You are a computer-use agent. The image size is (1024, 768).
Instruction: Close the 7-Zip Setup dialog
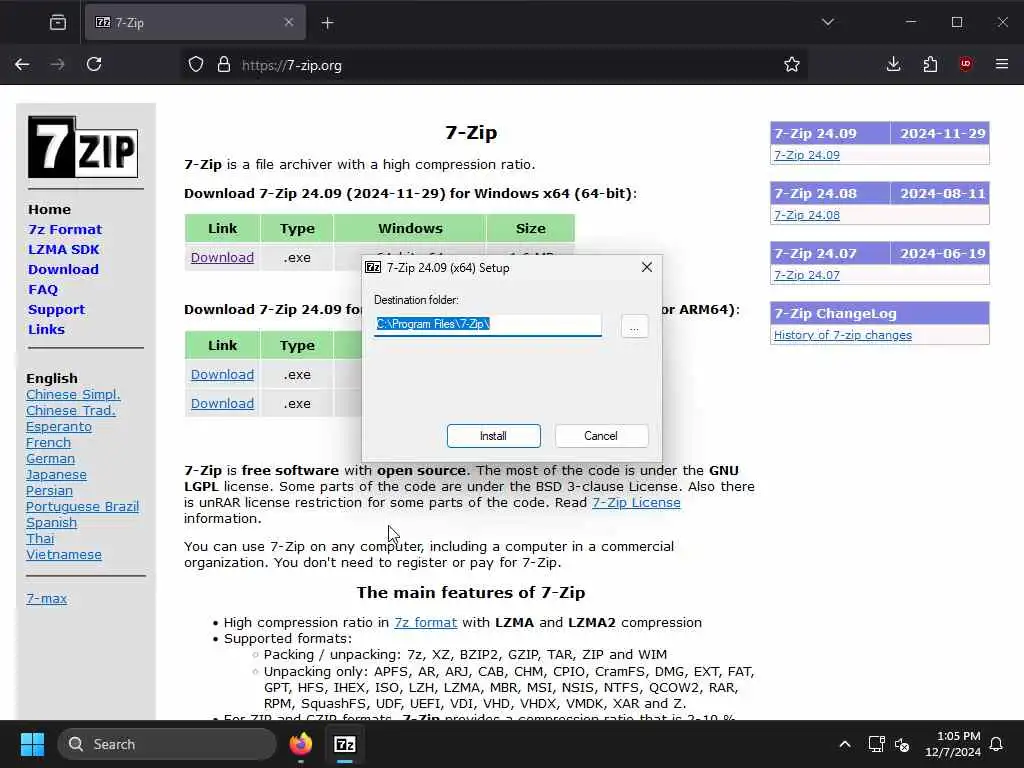647,267
